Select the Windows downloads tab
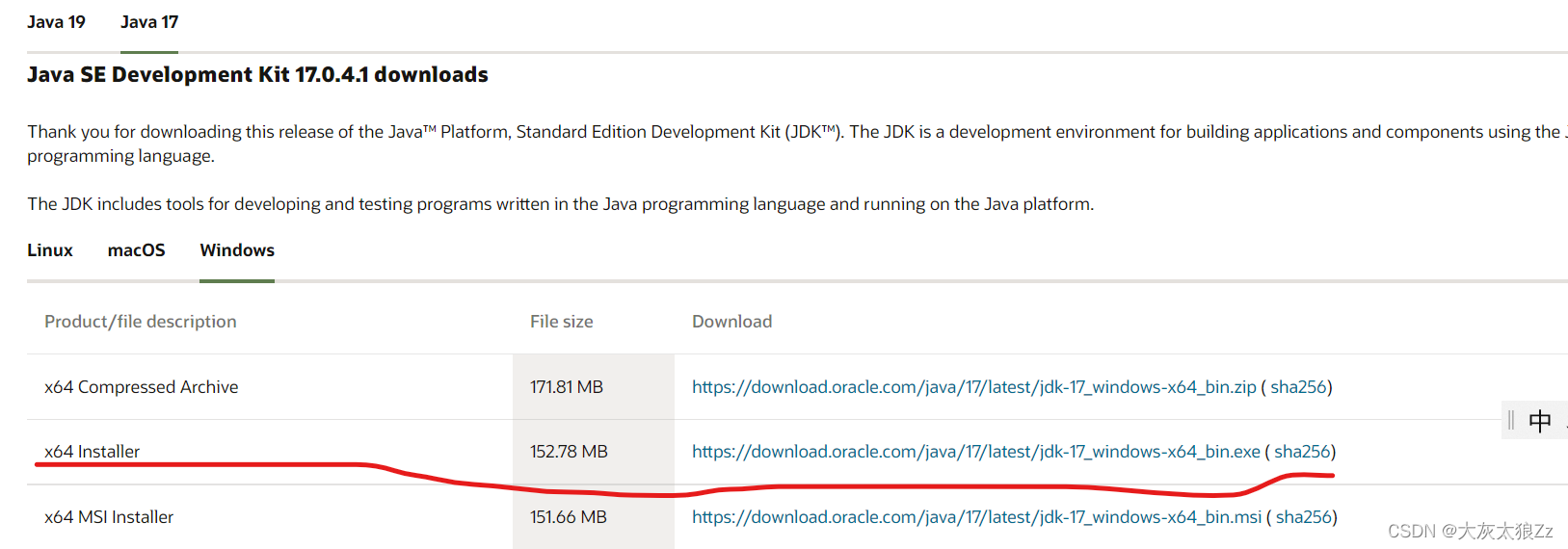Screen dimensions: 1568x549 [237, 250]
